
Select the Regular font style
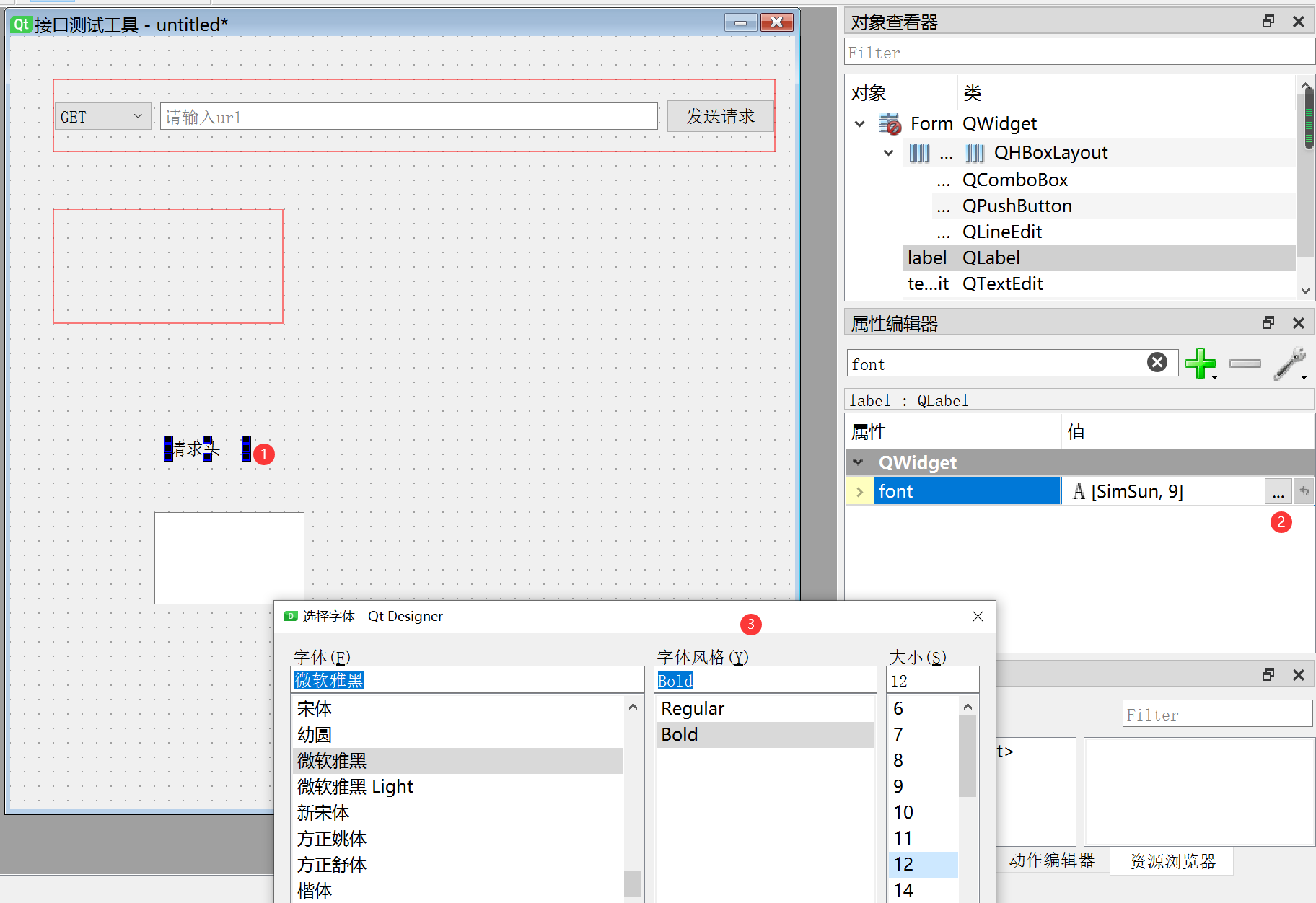[x=693, y=709]
